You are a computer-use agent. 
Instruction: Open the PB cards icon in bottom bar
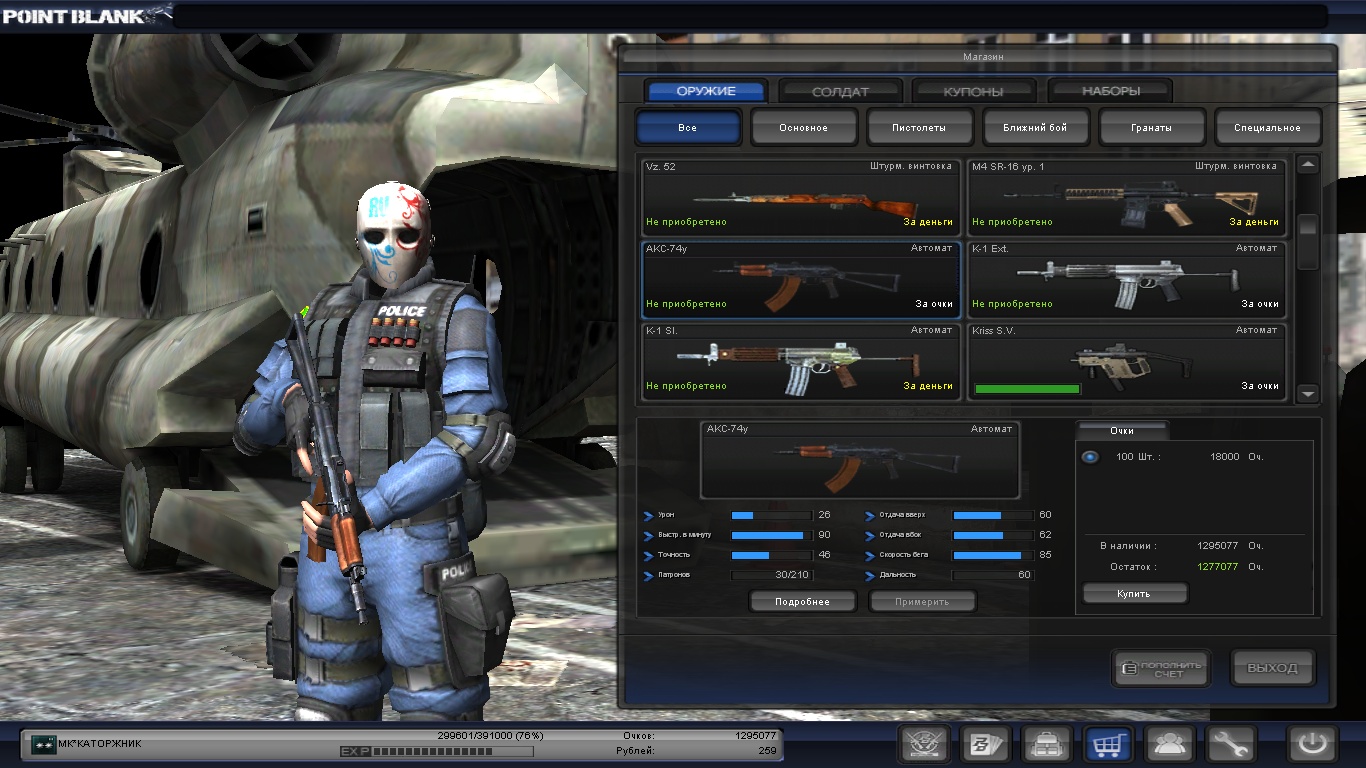986,745
